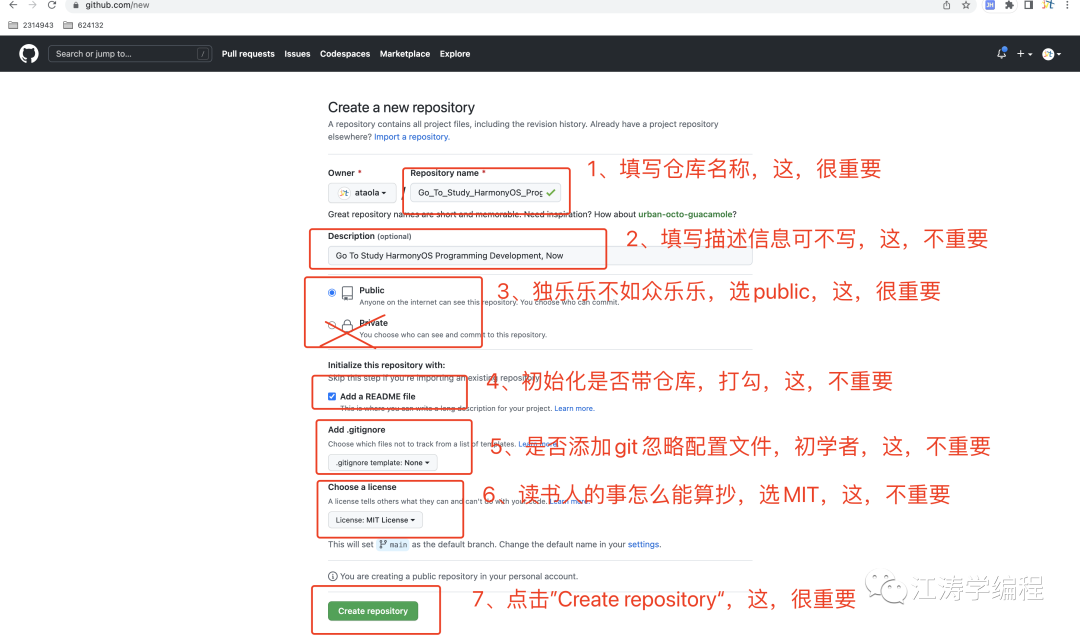Expand the License: MIT License dropdown
The height and width of the screenshot is (636, 1080).
point(375,520)
